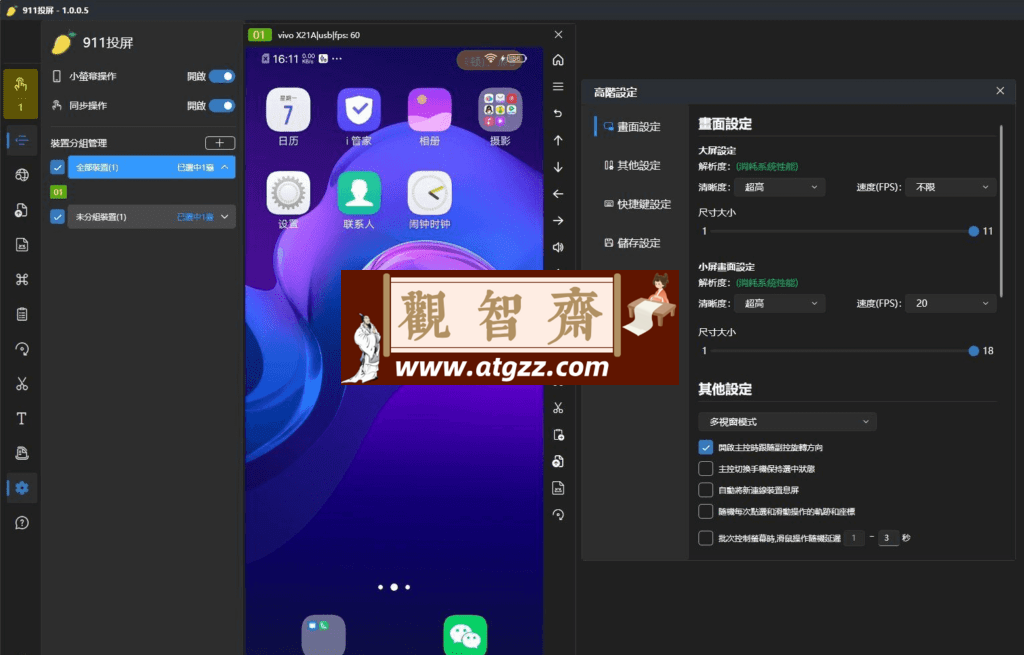Open the globe icon in left sidebar

pos(22,175)
